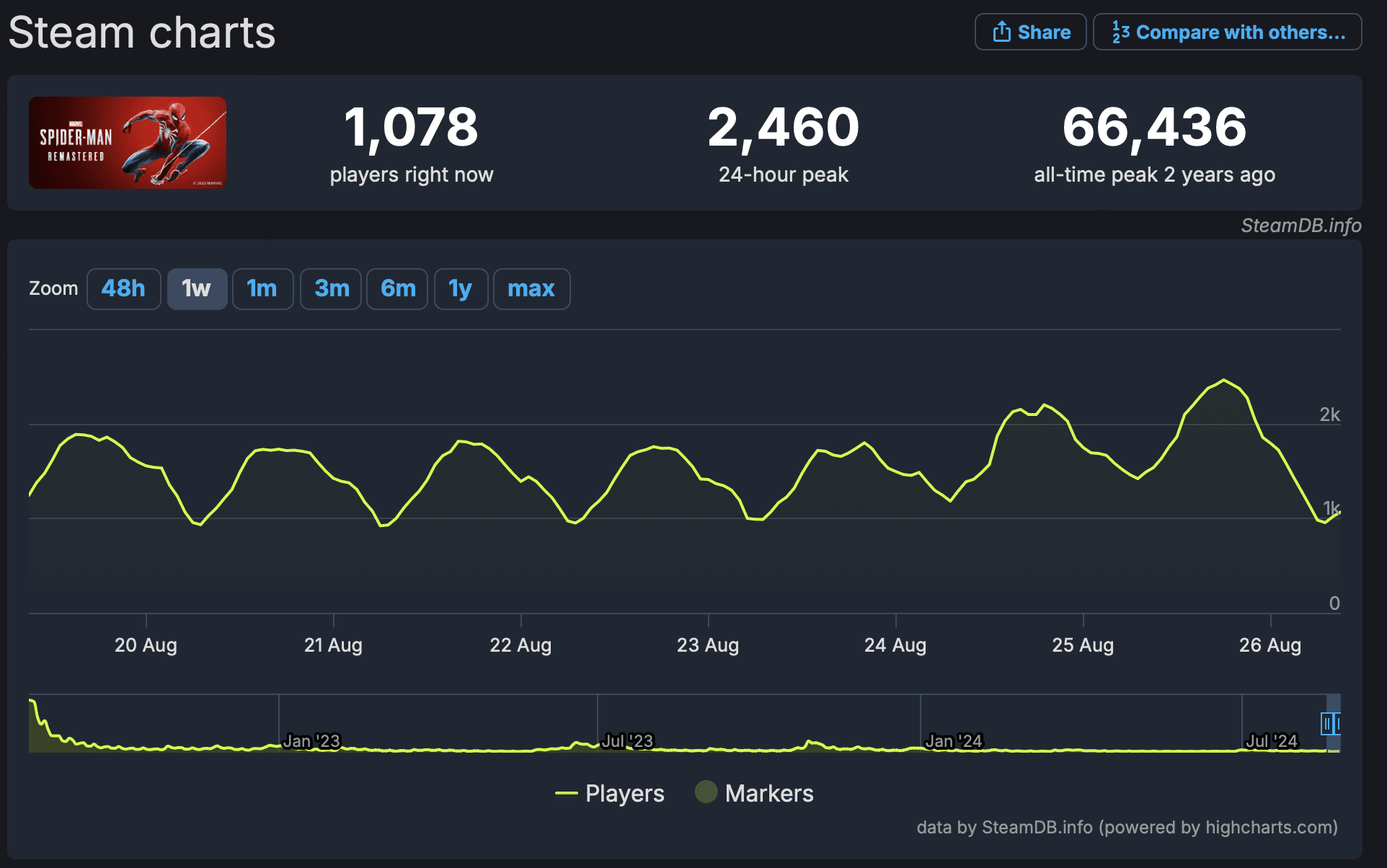Click the 20 Aug axis label
The height and width of the screenshot is (868, 1387).
(x=146, y=645)
